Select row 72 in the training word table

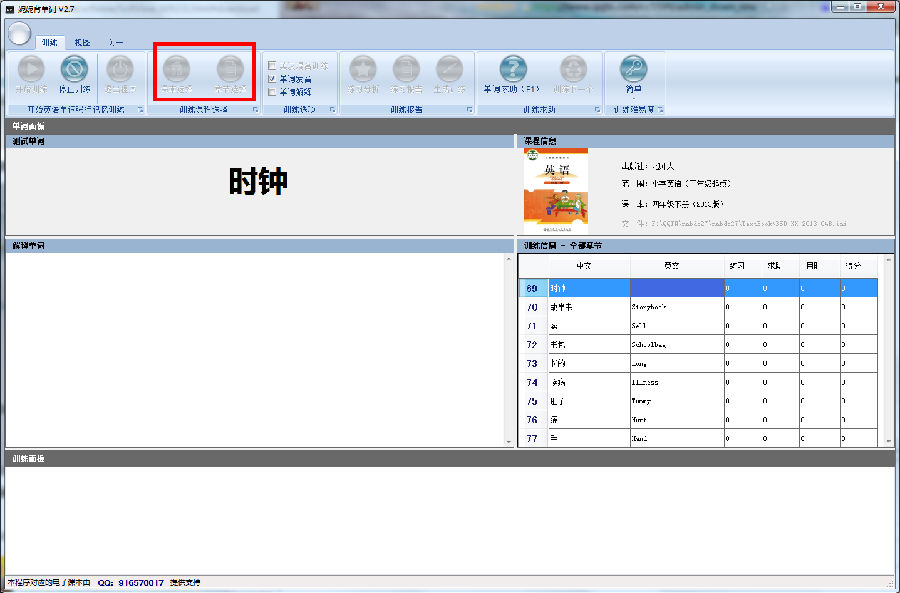point(698,344)
